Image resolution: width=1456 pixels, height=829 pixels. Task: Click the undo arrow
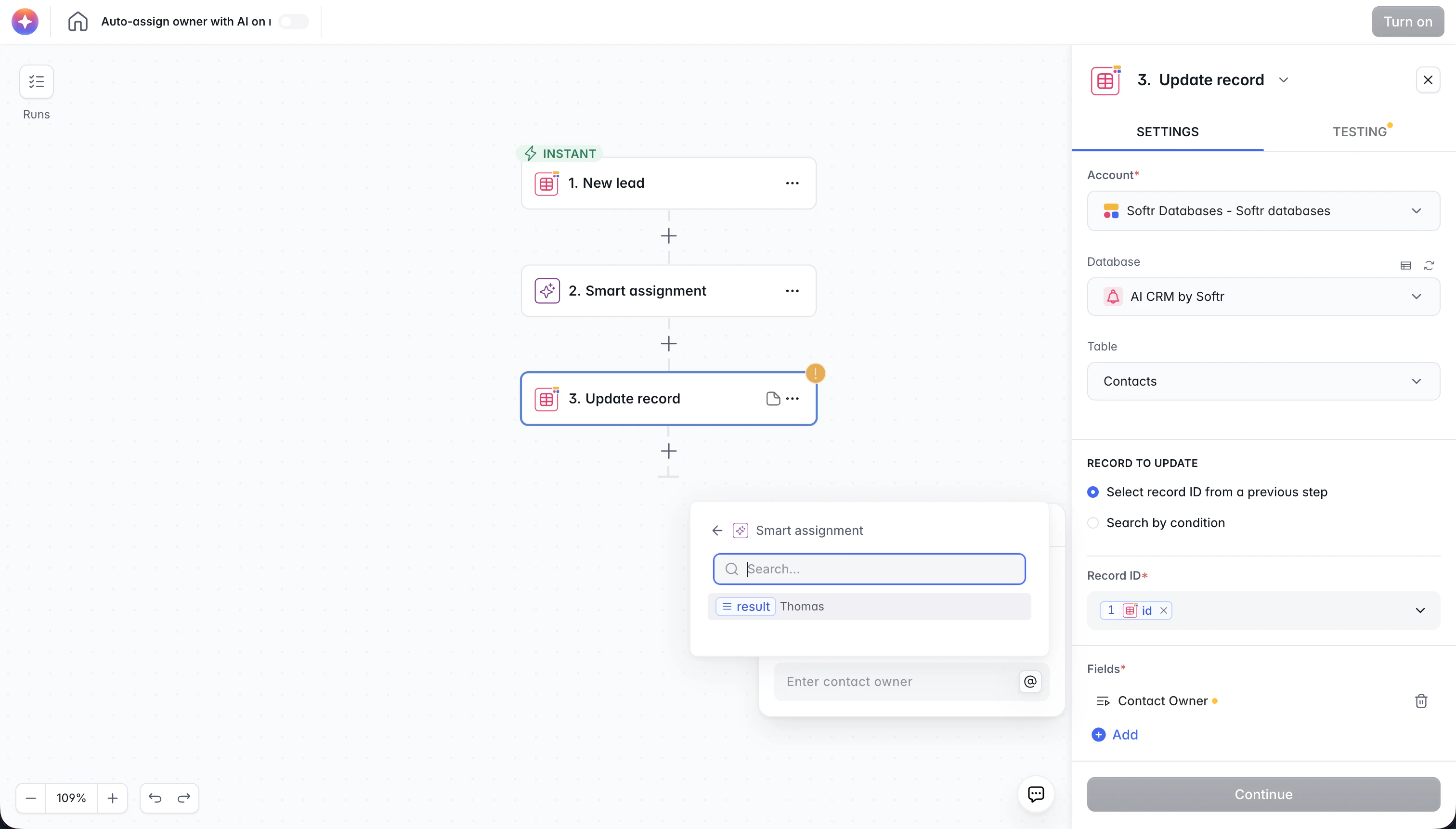tap(155, 798)
